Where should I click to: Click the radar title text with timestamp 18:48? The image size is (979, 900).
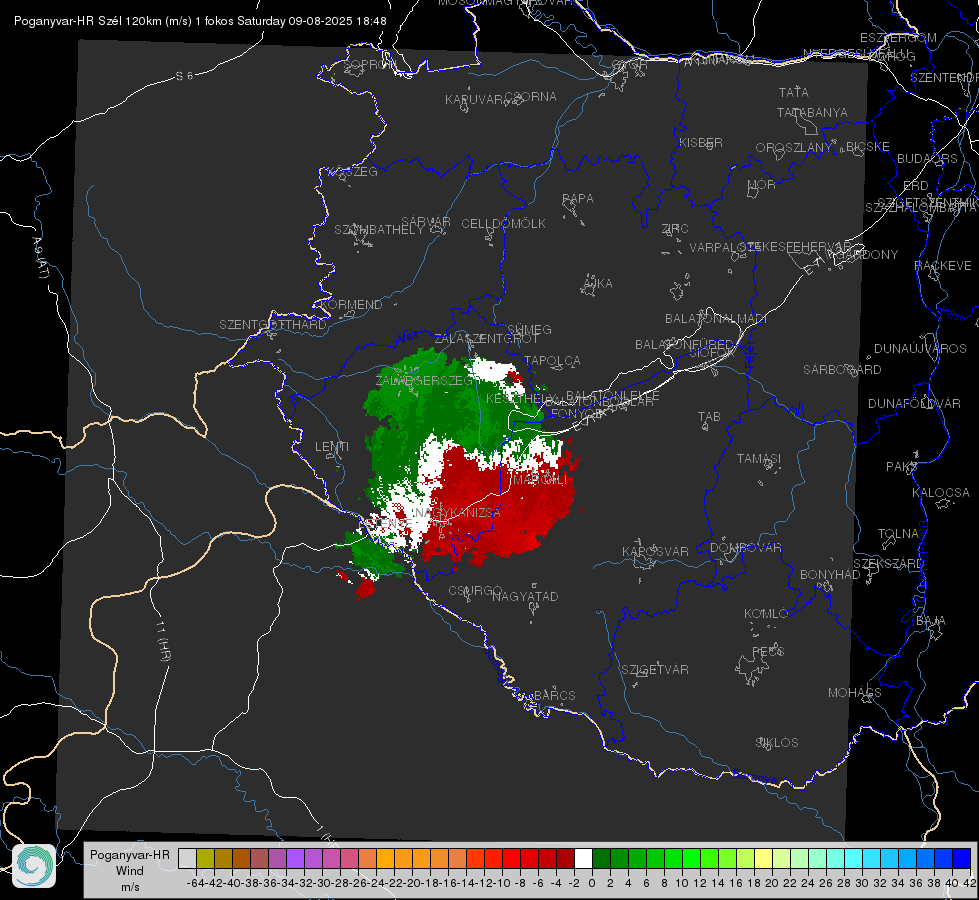[x=200, y=21]
